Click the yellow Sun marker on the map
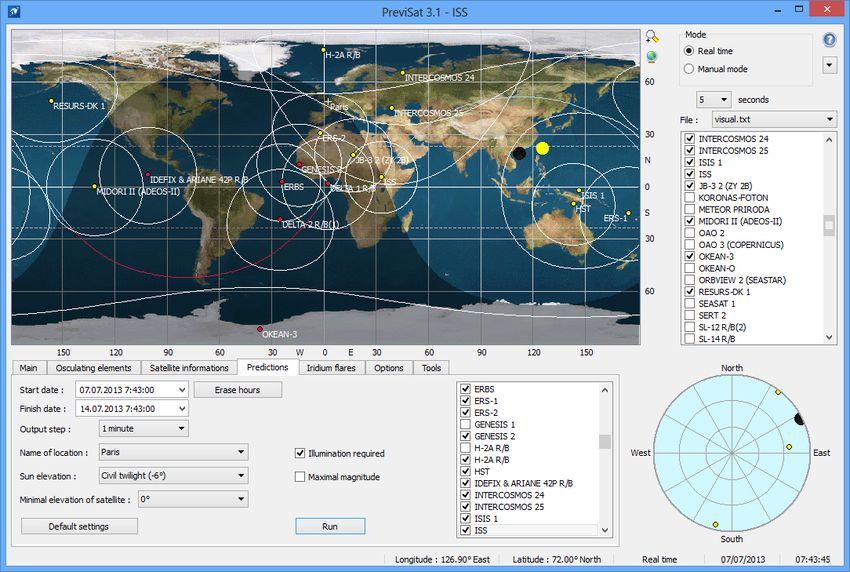This screenshot has height=572, width=850. pyautogui.click(x=542, y=148)
